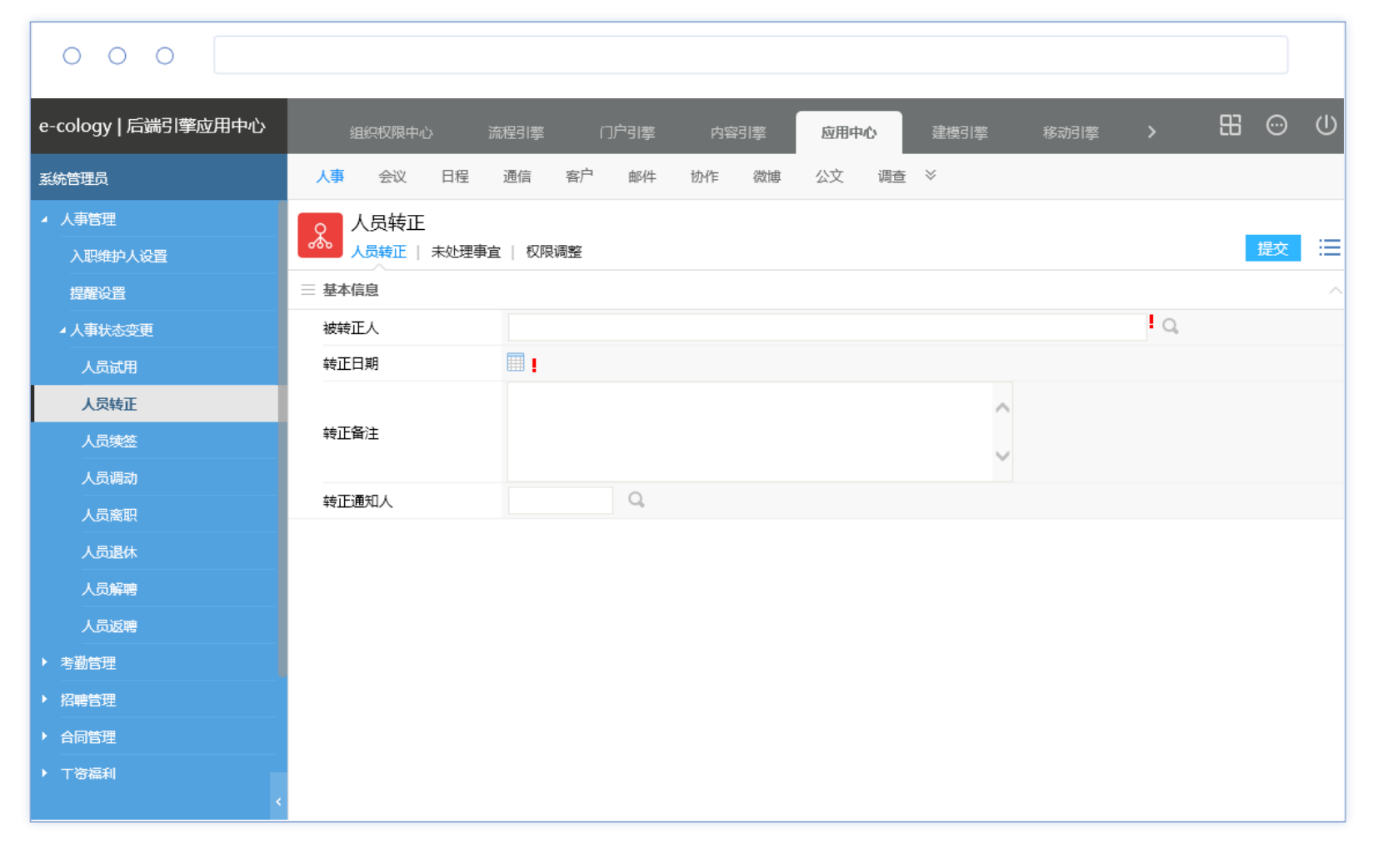The height and width of the screenshot is (858, 1383).
Task: Collapse the 基本信息 section
Action: click(x=1335, y=290)
